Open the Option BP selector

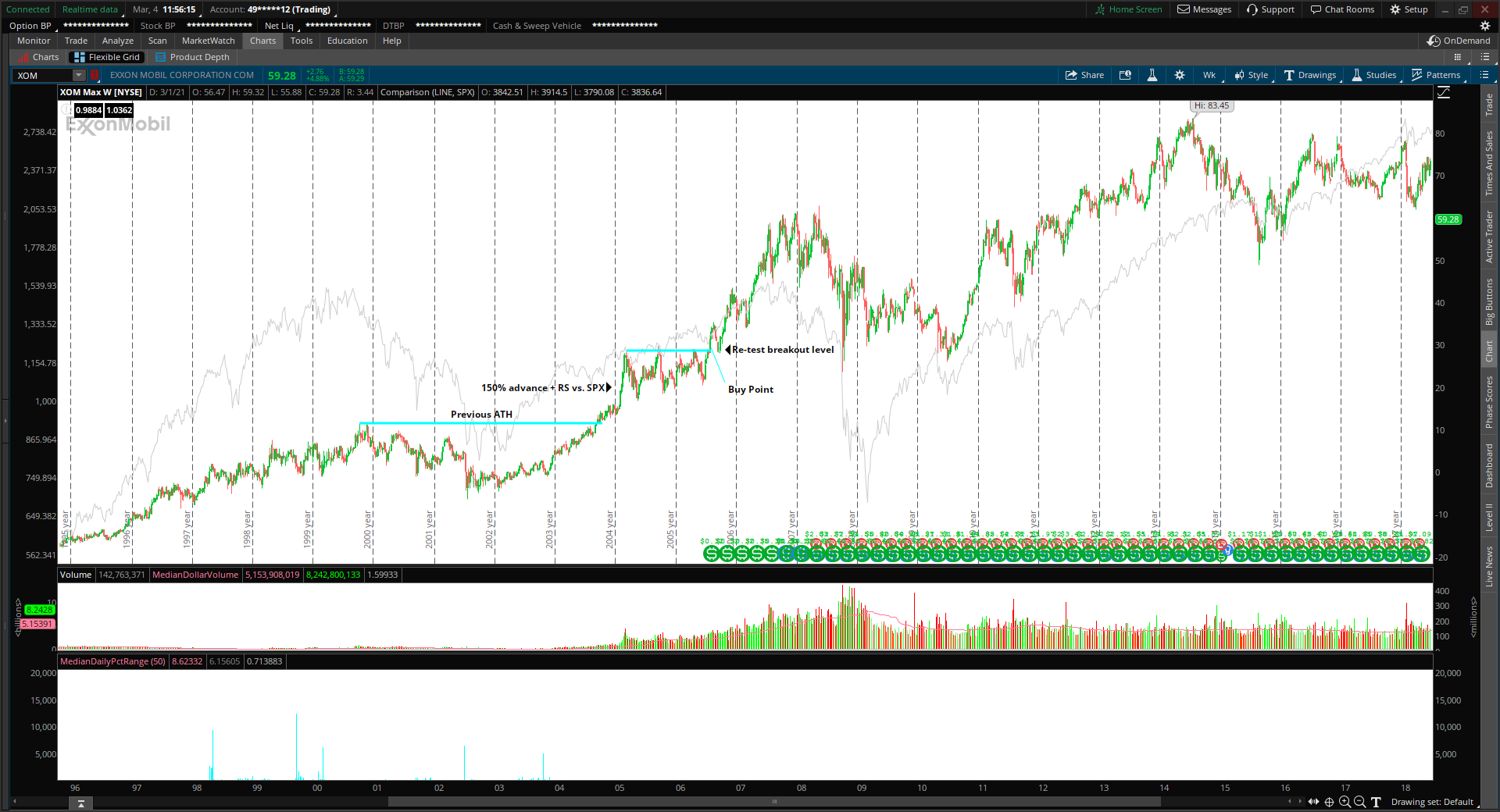click(32, 26)
